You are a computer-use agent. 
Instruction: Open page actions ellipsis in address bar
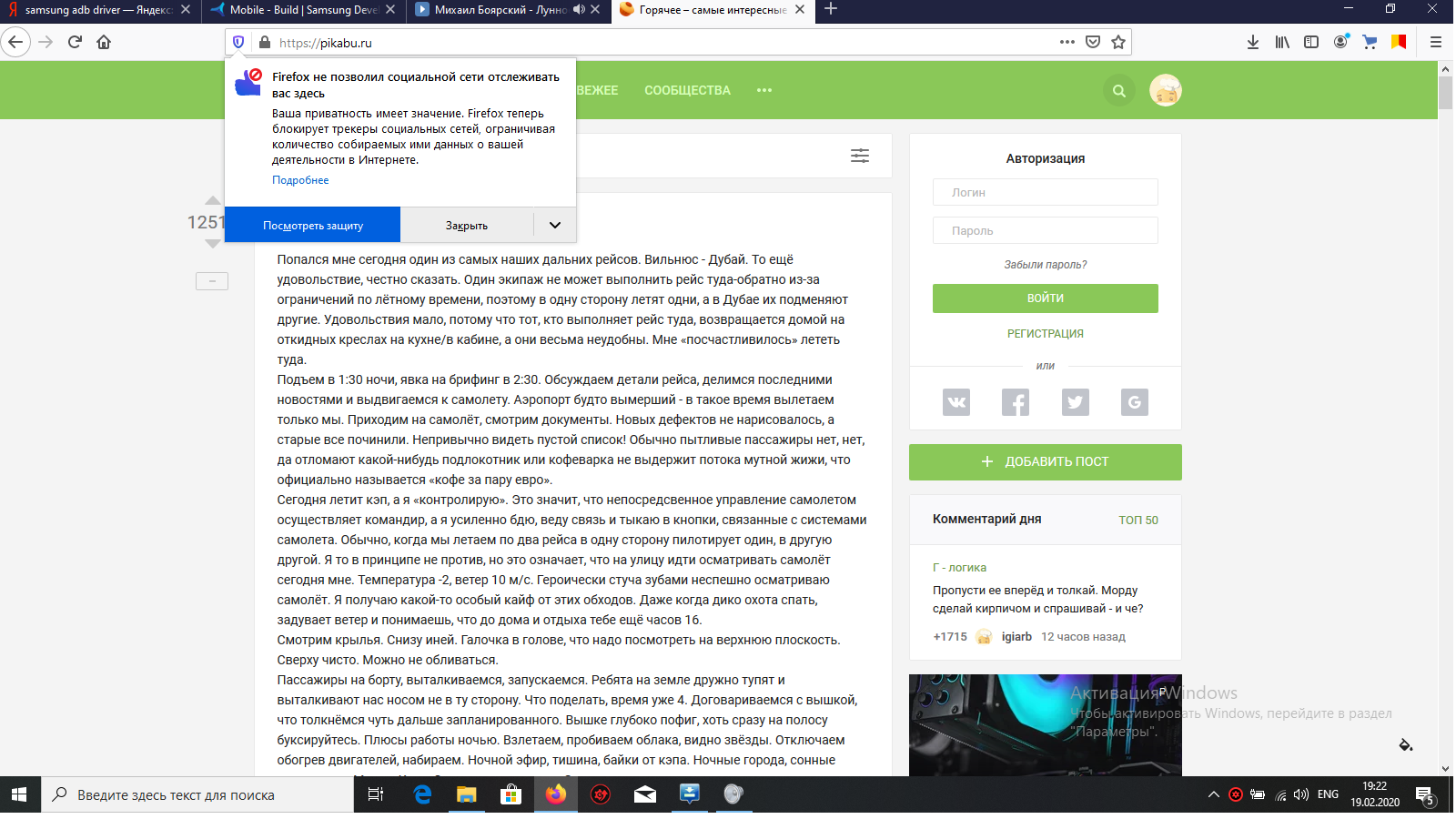click(1067, 42)
